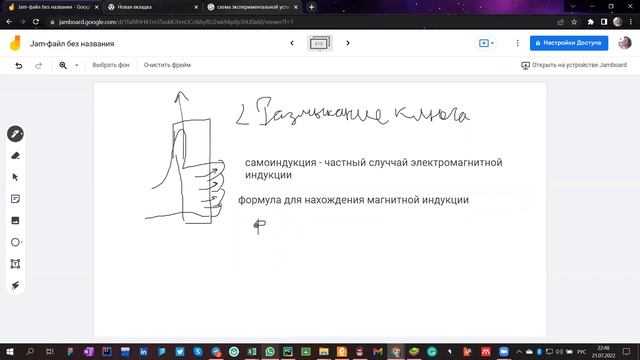Redo the undone action

38,65
